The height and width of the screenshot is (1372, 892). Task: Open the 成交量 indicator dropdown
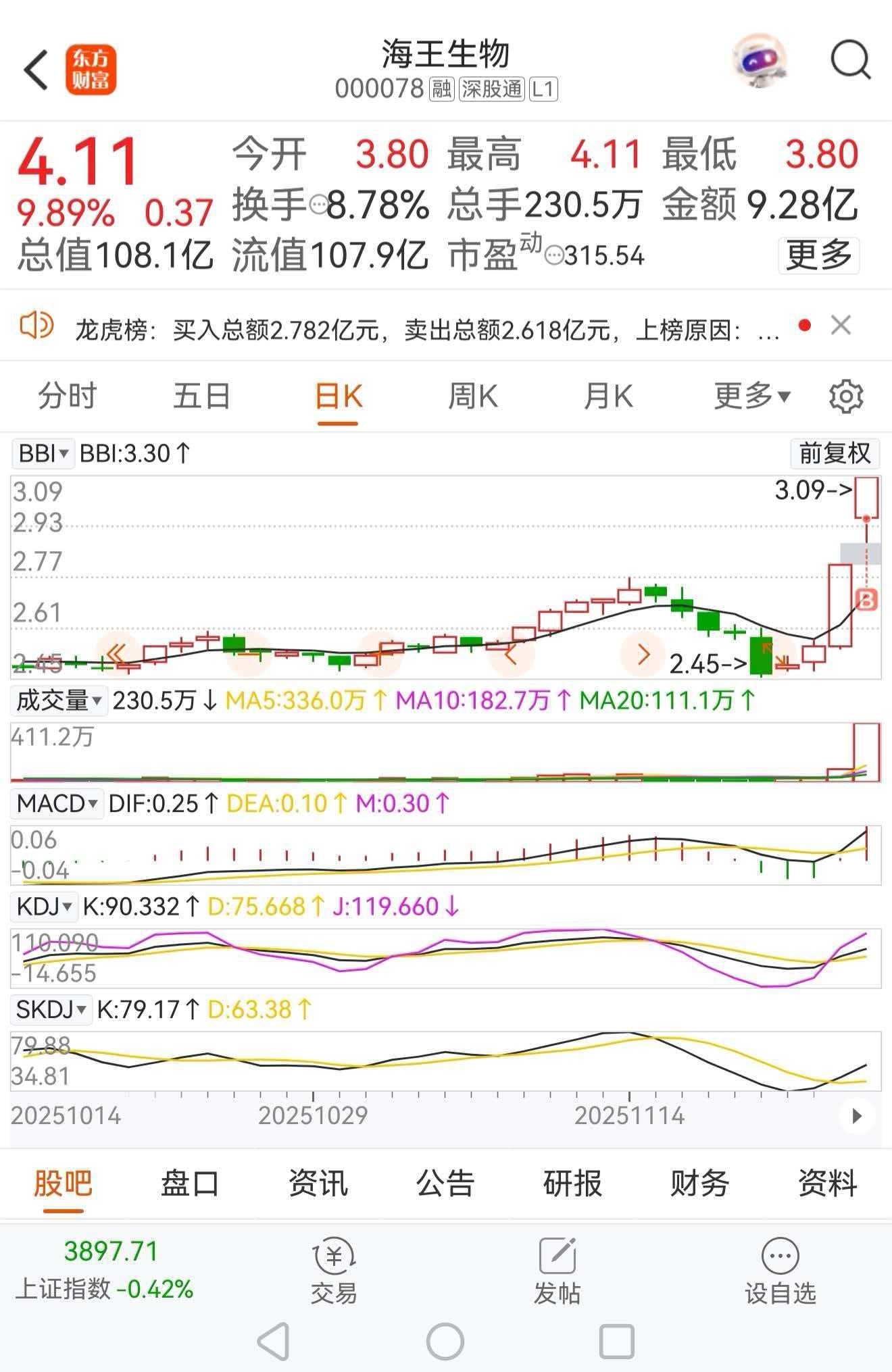(x=59, y=701)
